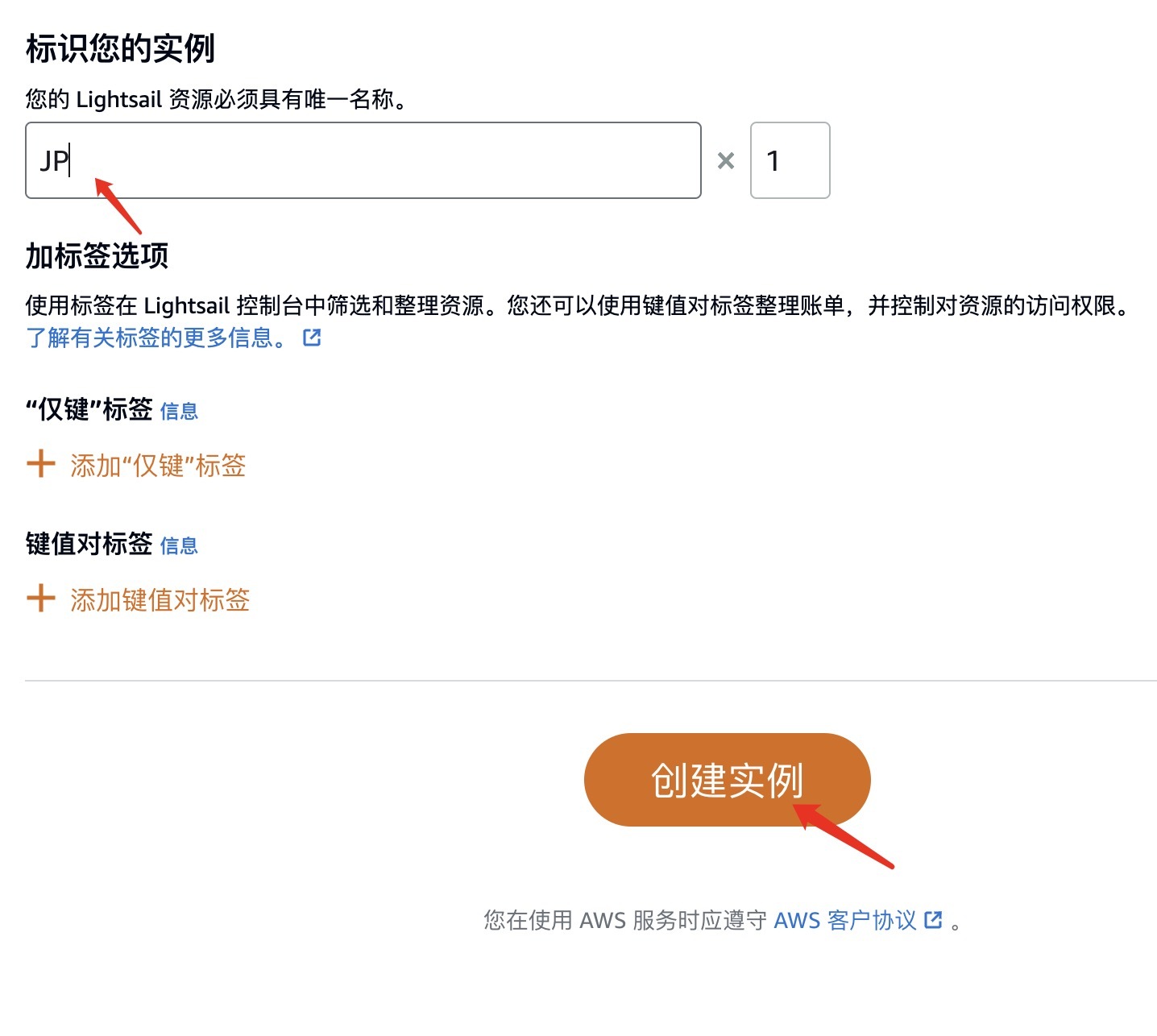This screenshot has width=1157, height=1036.
Task: Click the 标识您的实例 heading
Action: pyautogui.click(x=121, y=48)
